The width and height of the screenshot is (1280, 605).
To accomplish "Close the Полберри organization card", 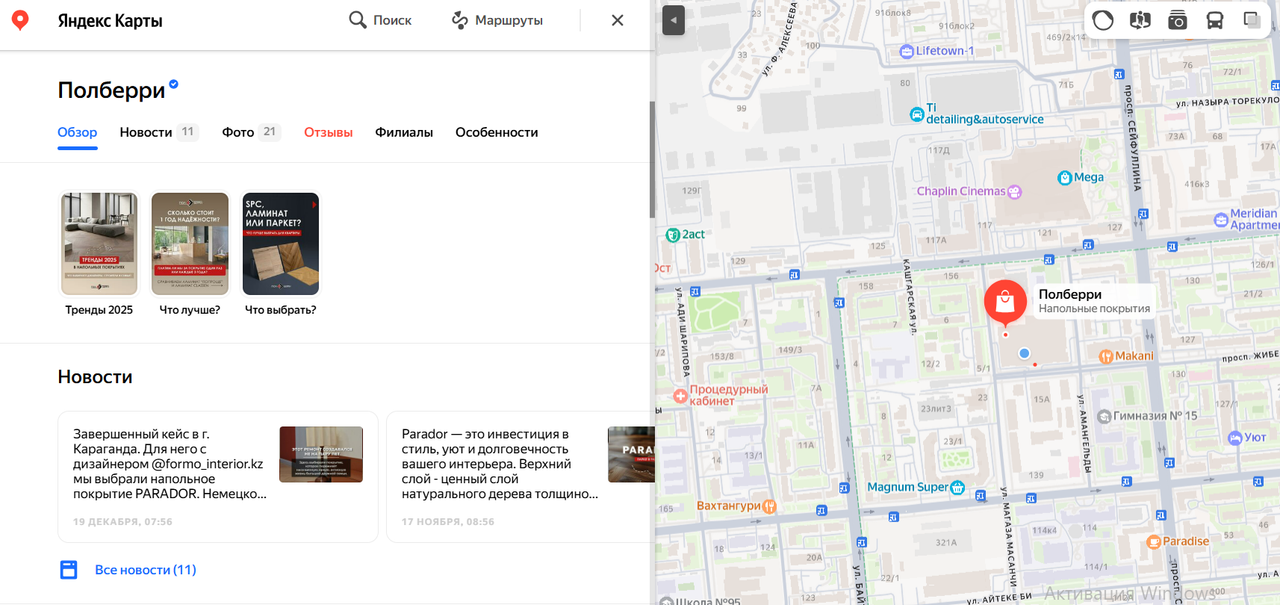I will point(617,20).
